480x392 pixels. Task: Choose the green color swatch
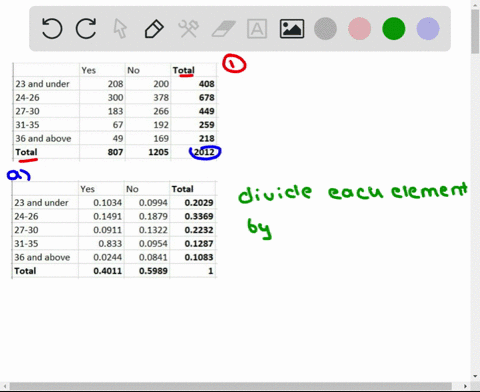pyautogui.click(x=394, y=29)
